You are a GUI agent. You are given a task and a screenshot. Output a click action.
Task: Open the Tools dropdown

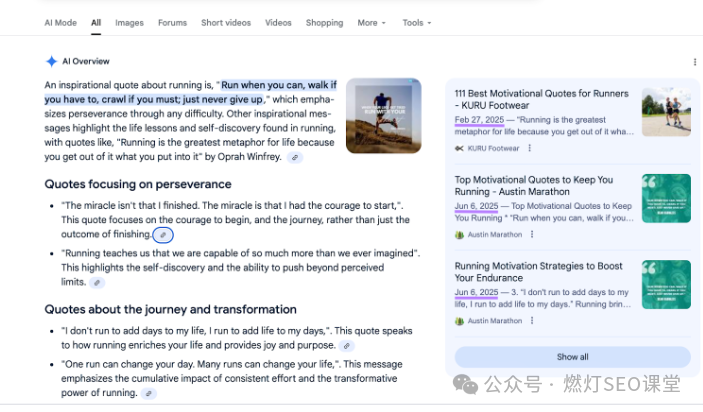click(416, 23)
